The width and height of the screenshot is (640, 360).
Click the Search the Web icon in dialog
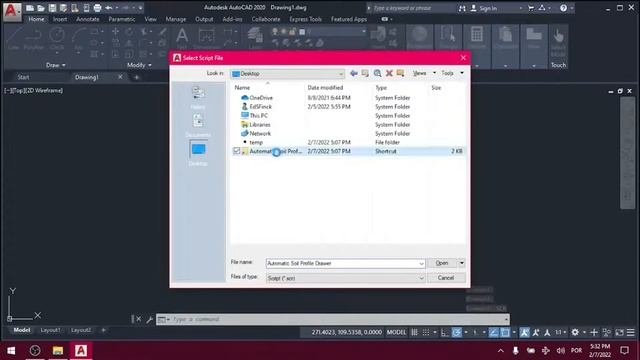pyautogui.click(x=378, y=73)
